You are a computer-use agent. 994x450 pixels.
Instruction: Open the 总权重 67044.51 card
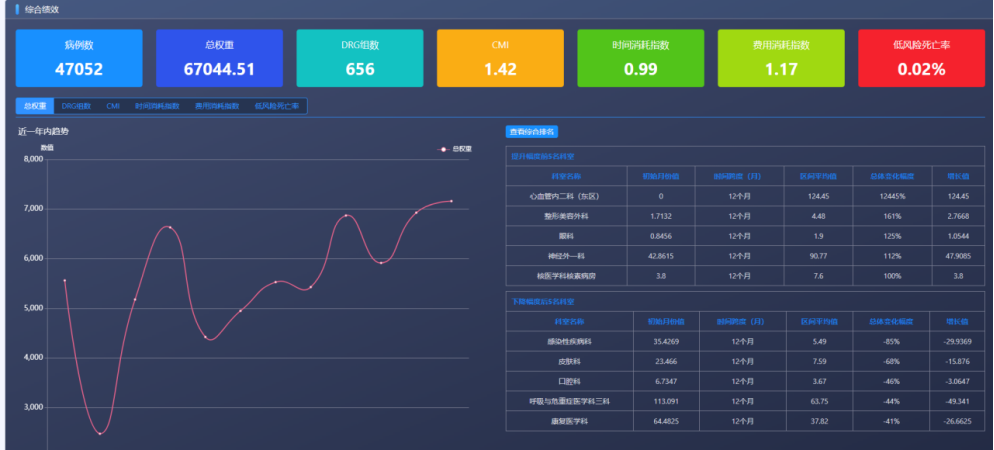click(x=219, y=58)
